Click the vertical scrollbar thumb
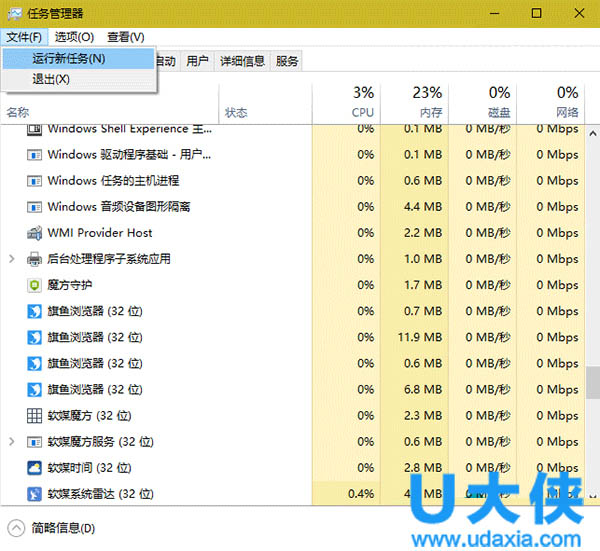Viewport: 600px width, 551px height. (x=592, y=383)
